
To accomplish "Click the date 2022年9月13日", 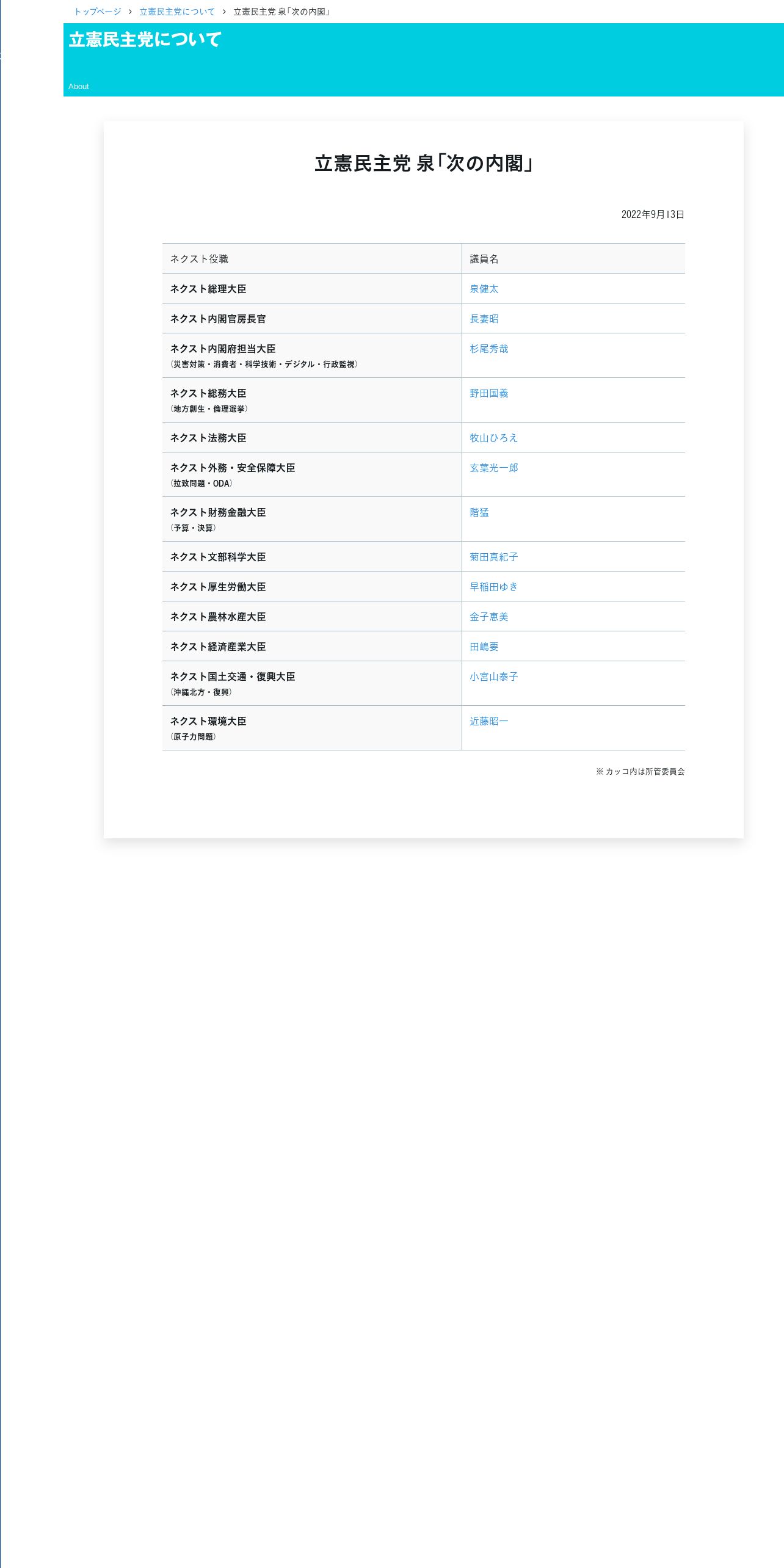I will [653, 214].
